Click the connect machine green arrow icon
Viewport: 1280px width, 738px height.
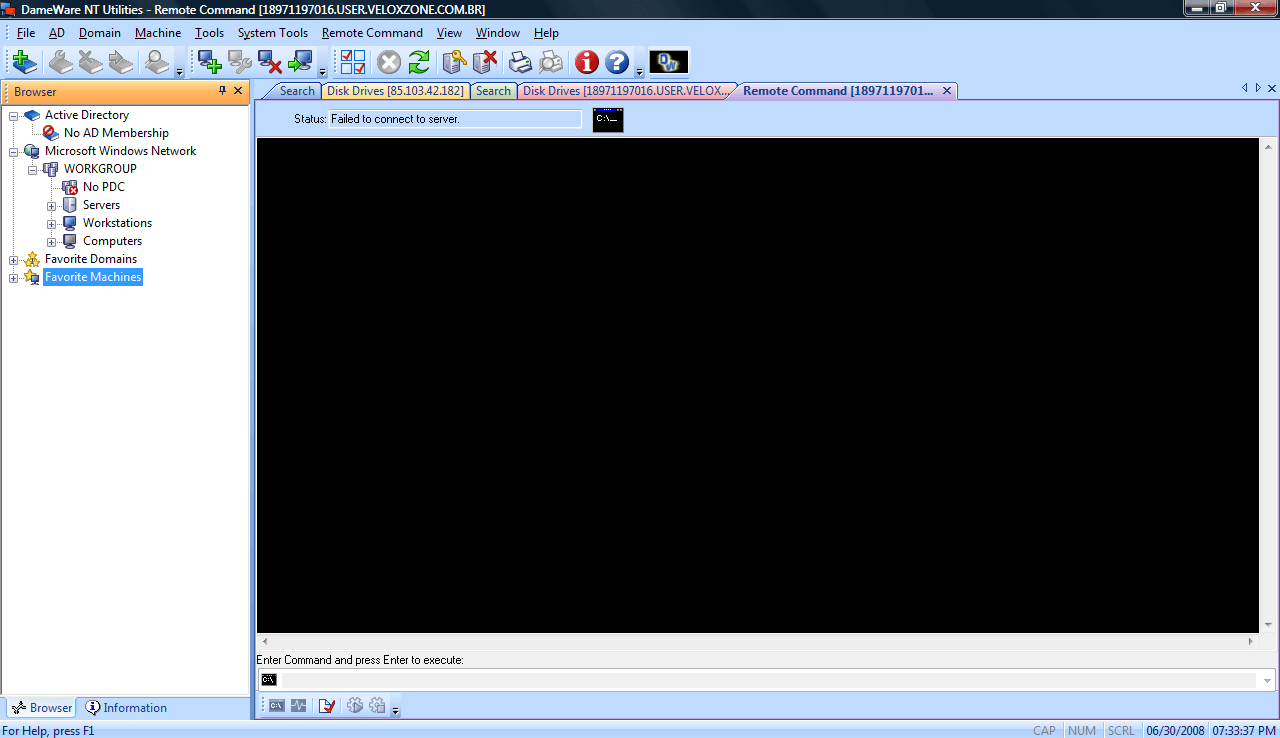(300, 63)
